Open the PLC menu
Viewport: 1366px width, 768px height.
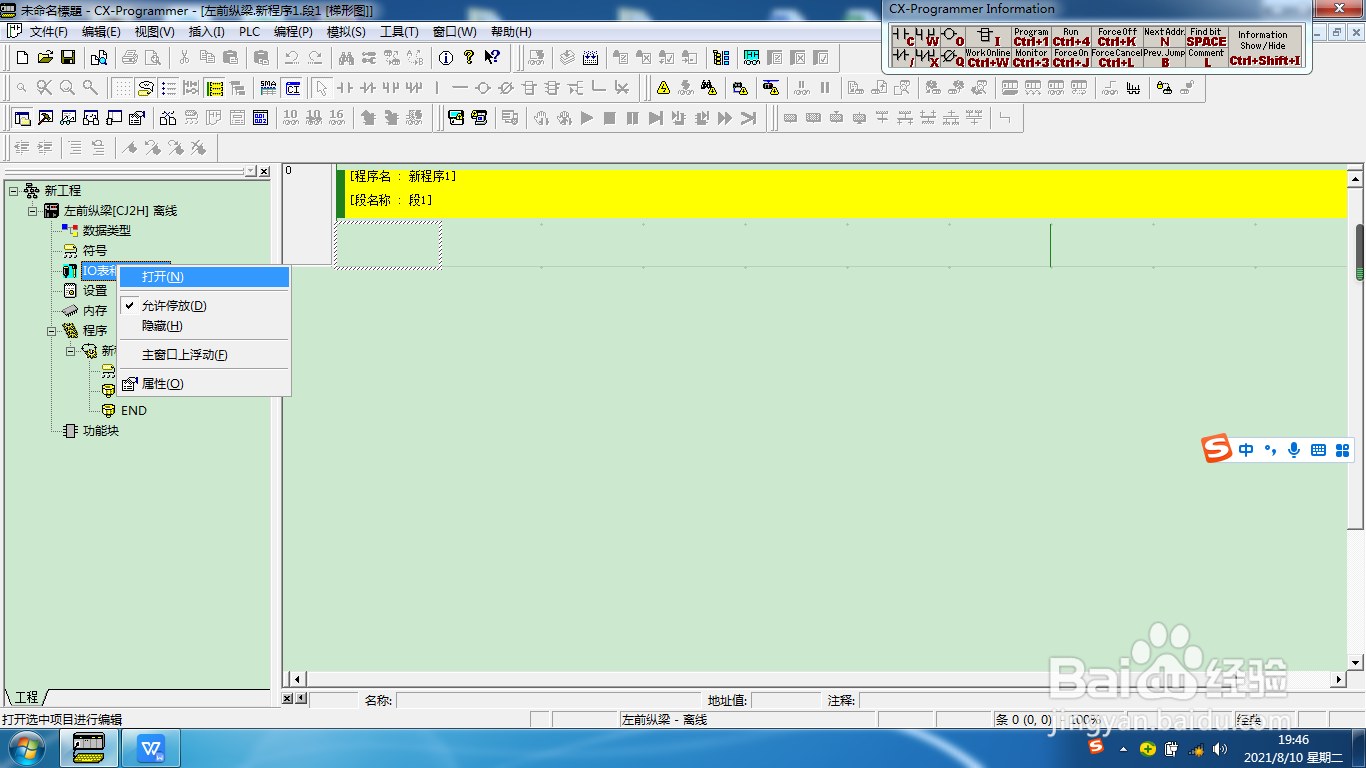pyautogui.click(x=249, y=32)
